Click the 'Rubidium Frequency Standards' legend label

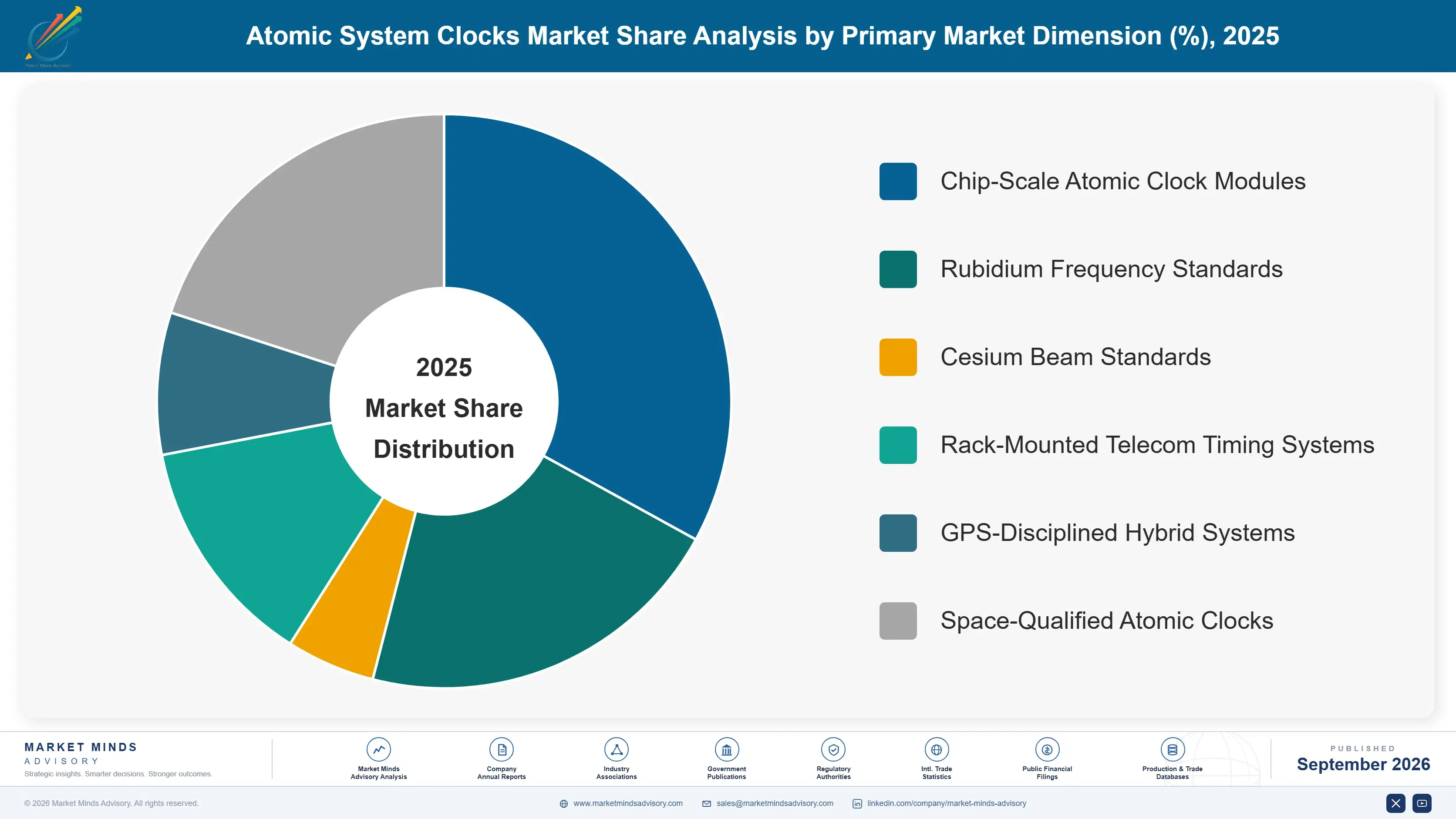(1111, 269)
